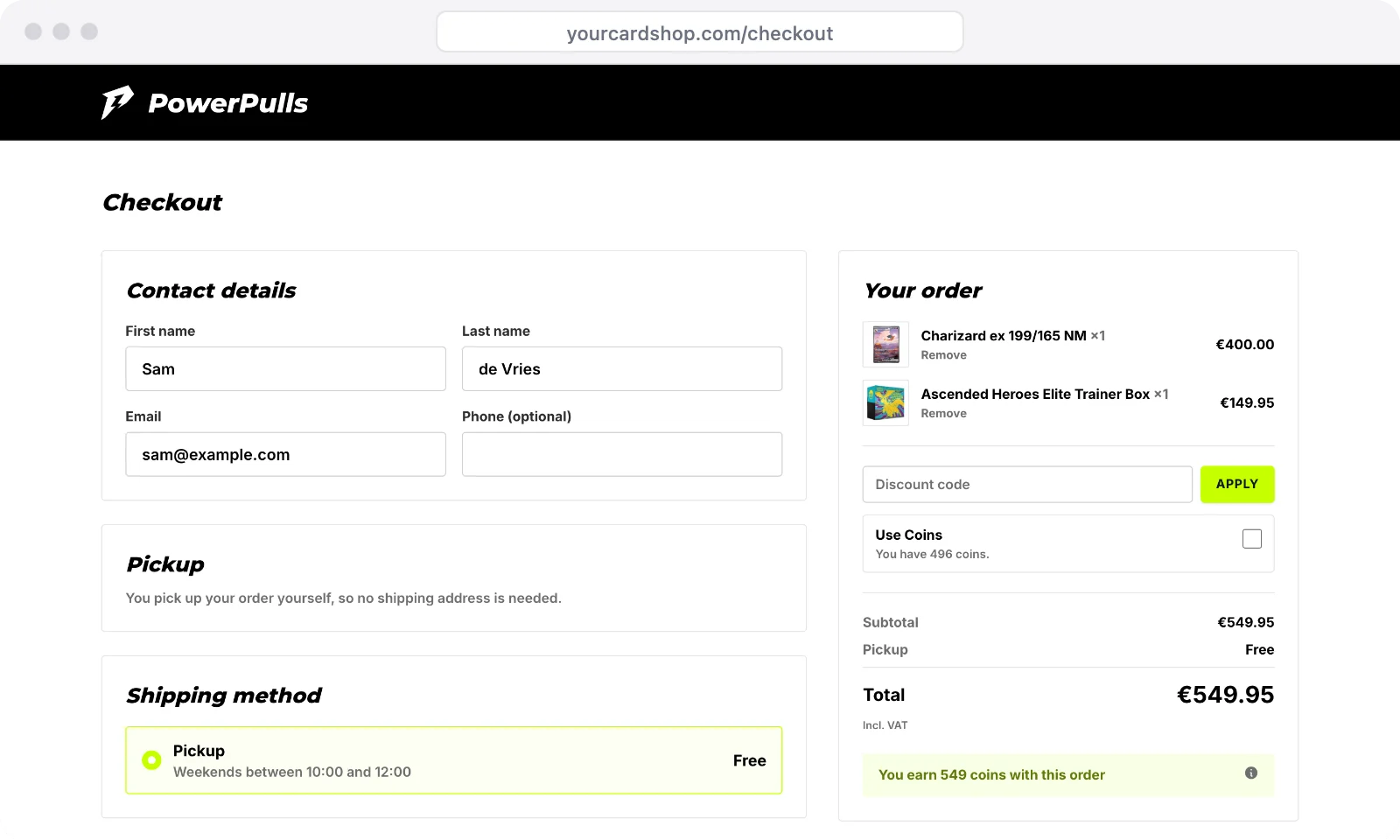Screen dimensions: 1400x840
Task: Click the 'Ascended Heroes Elite Trainer Box' product name
Action: (x=1035, y=395)
